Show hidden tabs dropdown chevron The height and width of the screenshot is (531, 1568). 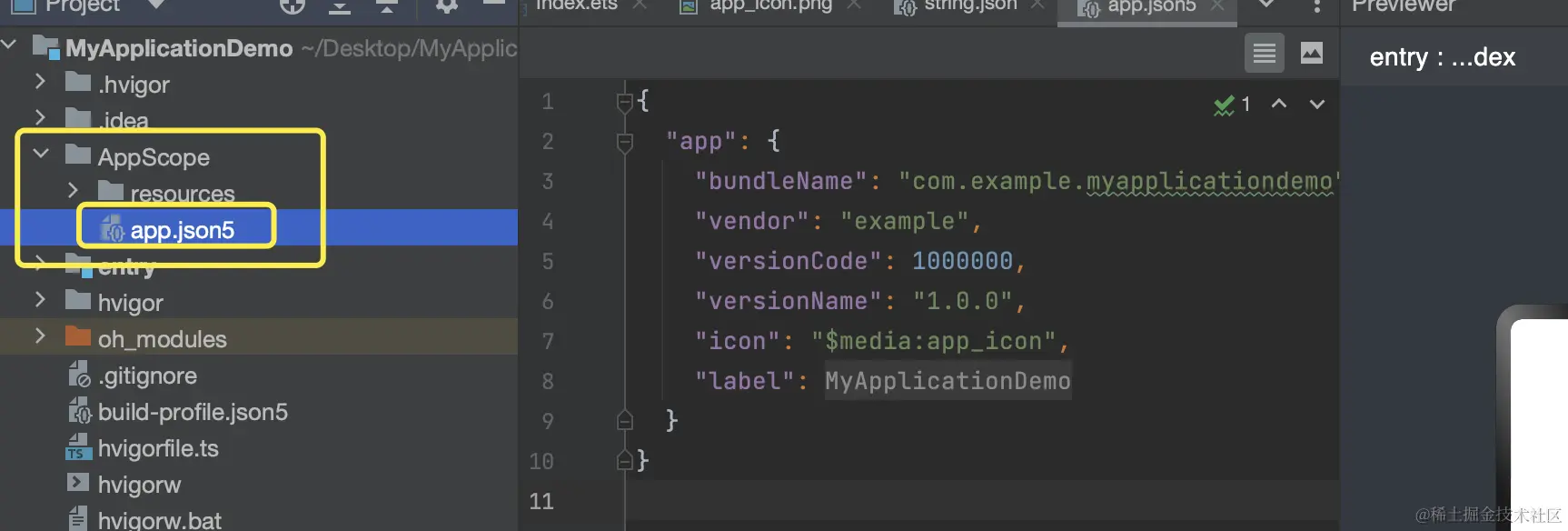pyautogui.click(x=1266, y=5)
